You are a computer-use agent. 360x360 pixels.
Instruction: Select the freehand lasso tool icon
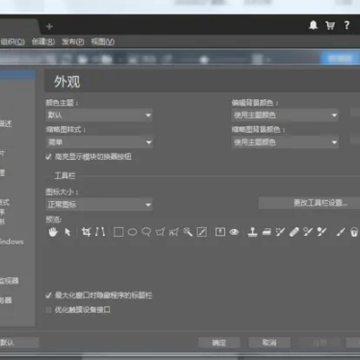(x=146, y=232)
